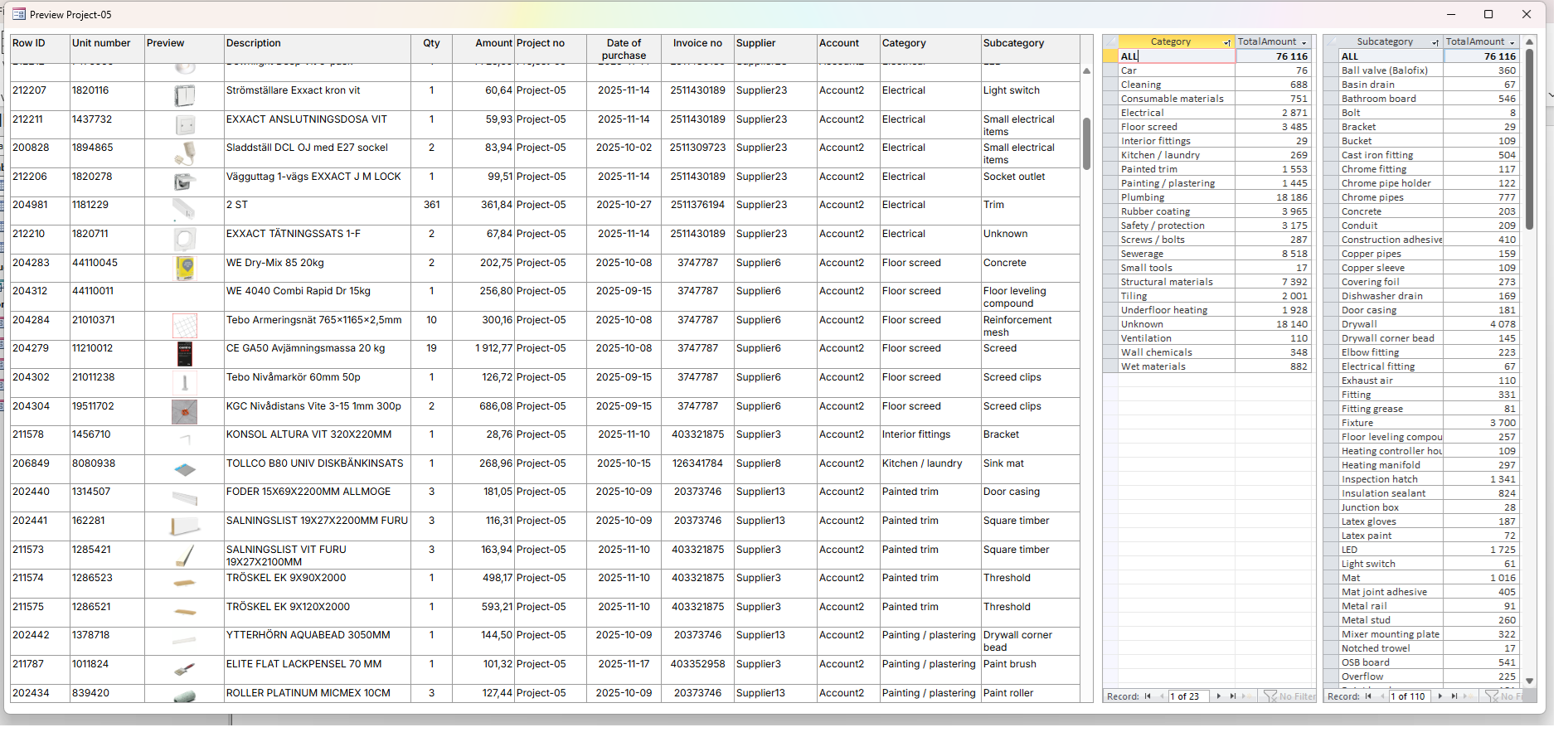This screenshot has height=737, width=1568.
Task: Select the Sewerage category row
Action: [1206, 254]
